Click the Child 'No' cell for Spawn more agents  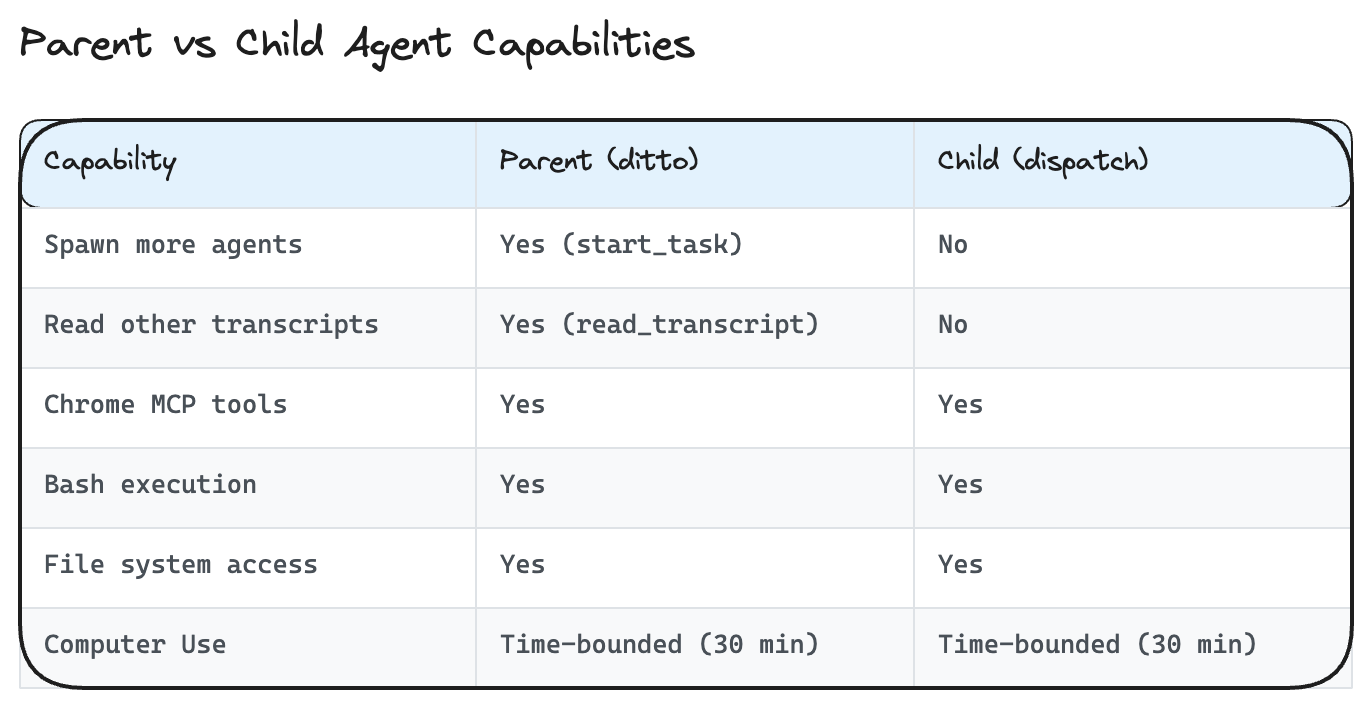(953, 245)
